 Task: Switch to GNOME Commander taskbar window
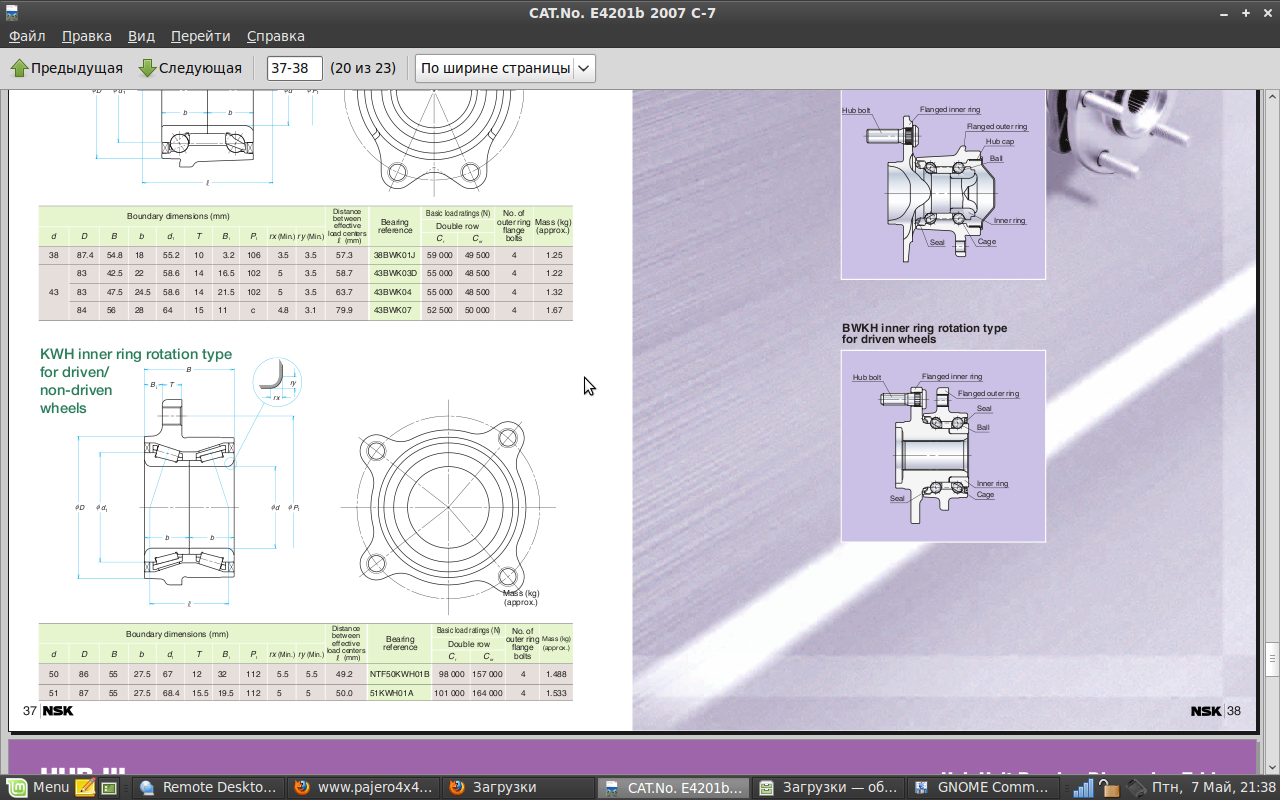[980, 787]
